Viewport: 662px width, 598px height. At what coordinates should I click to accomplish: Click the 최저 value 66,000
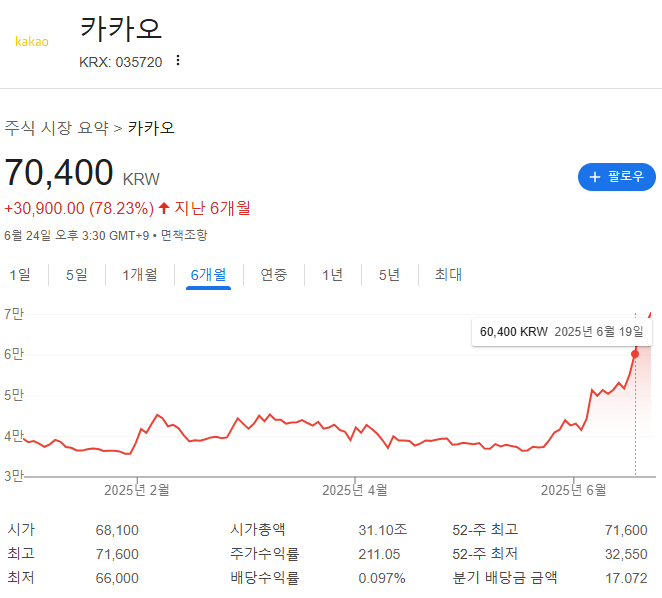click(117, 578)
